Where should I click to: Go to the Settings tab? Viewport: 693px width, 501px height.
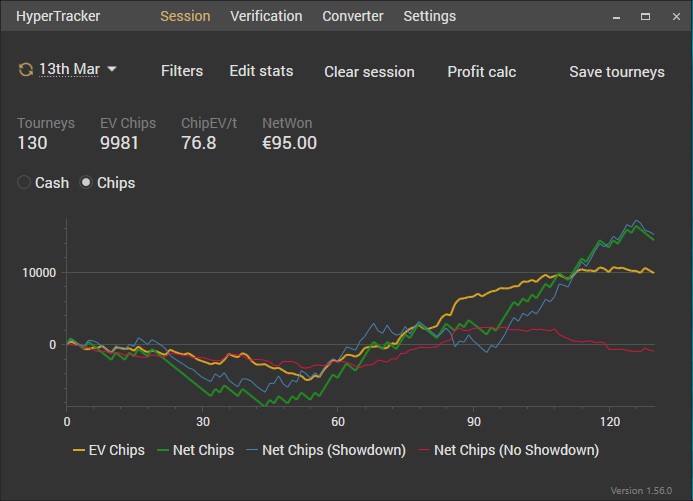coord(429,16)
